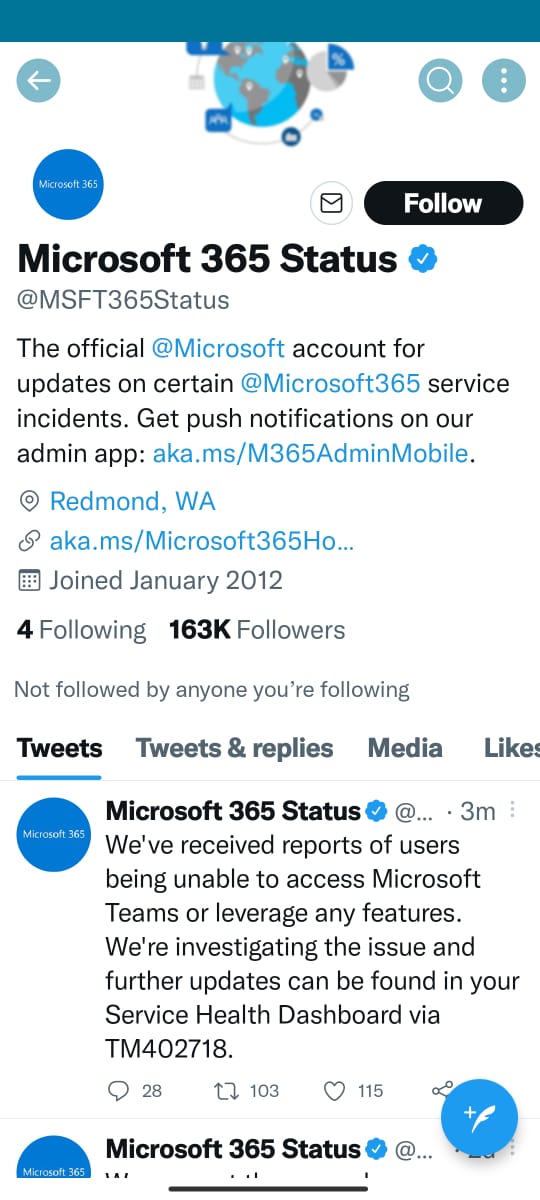Select the Tweets tab

click(x=60, y=748)
